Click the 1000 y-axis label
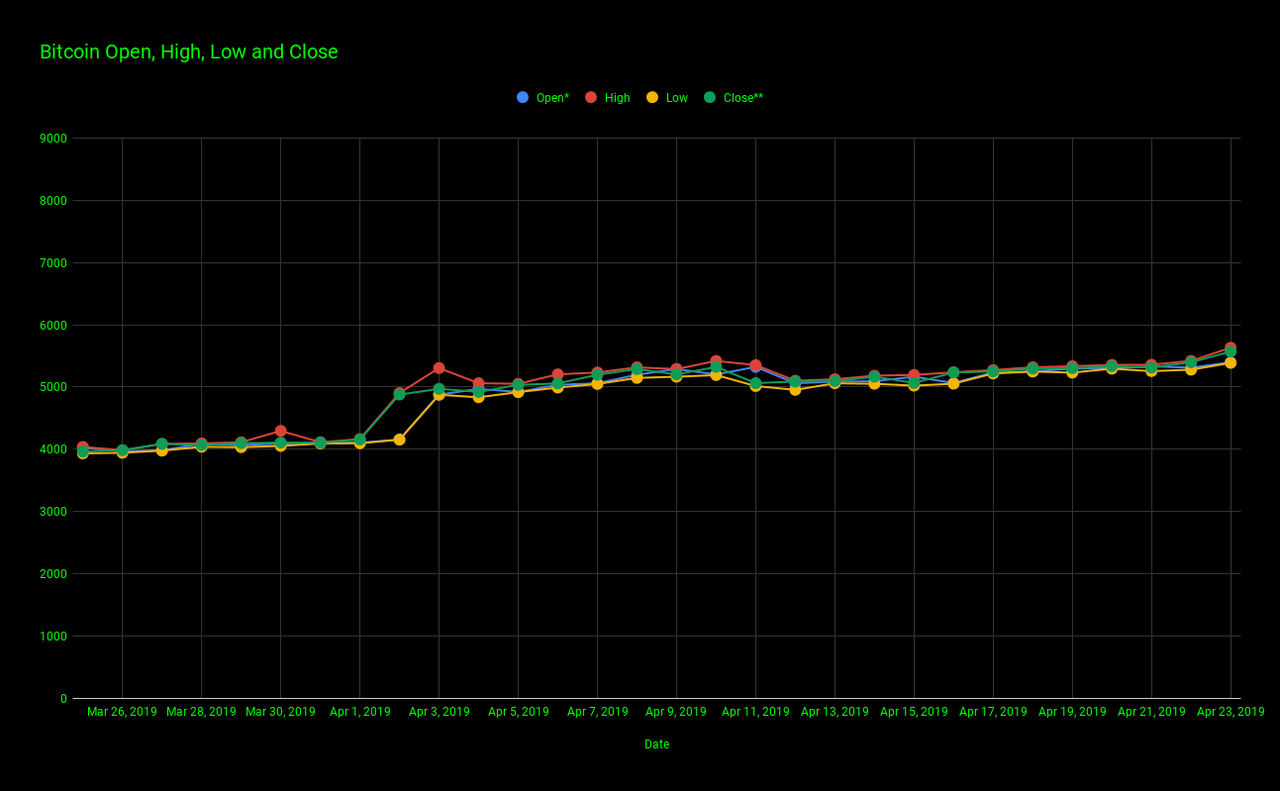Viewport: 1280px width, 791px height. 54,636
